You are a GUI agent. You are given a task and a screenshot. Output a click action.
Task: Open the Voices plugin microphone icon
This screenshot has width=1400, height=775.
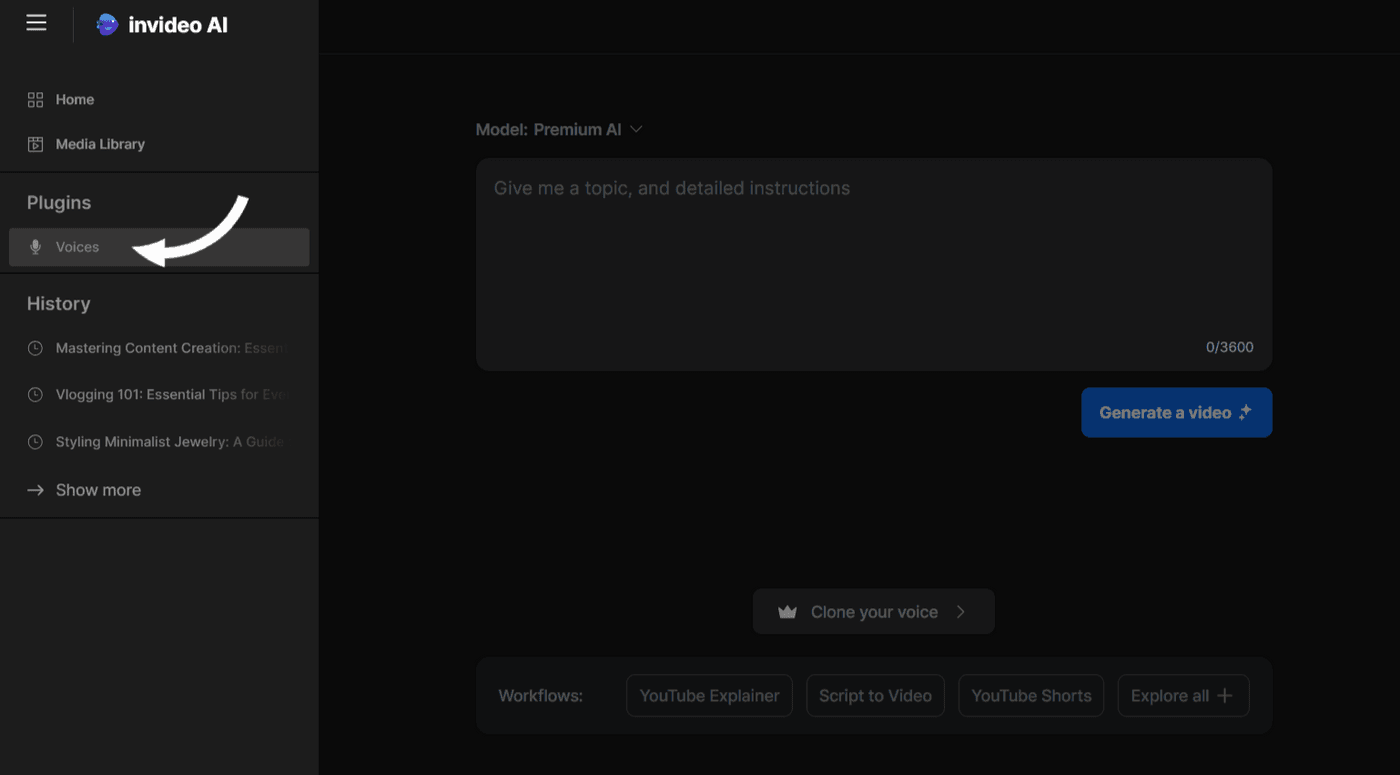pyautogui.click(x=36, y=247)
